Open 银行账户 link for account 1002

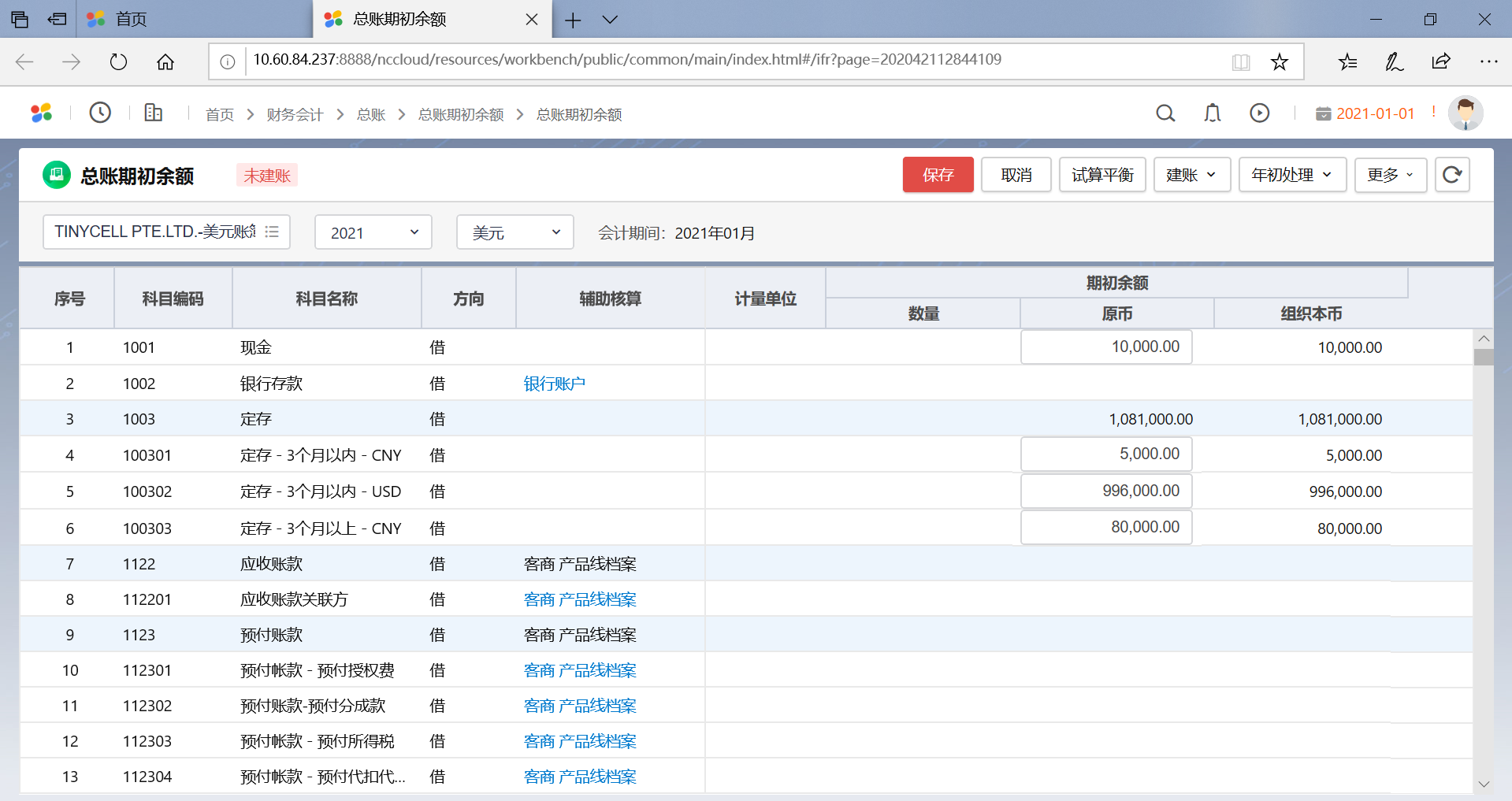click(555, 384)
